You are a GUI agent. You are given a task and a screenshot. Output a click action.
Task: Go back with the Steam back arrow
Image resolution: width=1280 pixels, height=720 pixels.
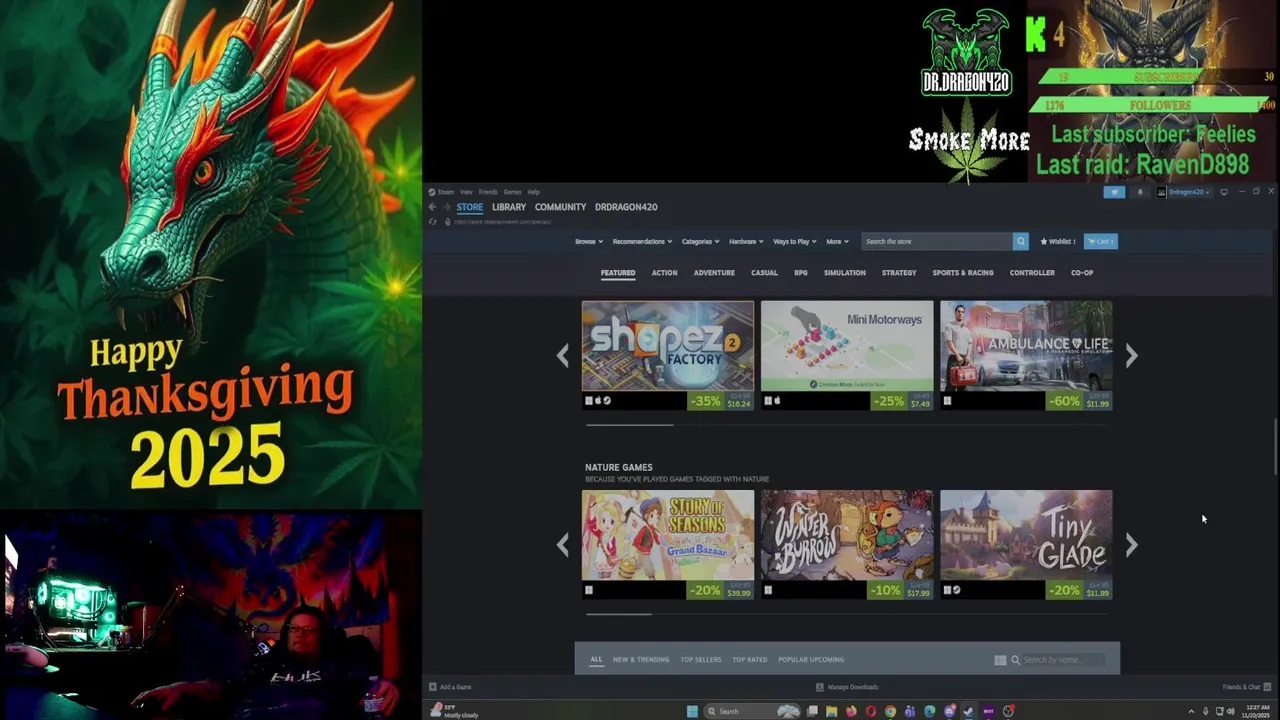coord(432,207)
